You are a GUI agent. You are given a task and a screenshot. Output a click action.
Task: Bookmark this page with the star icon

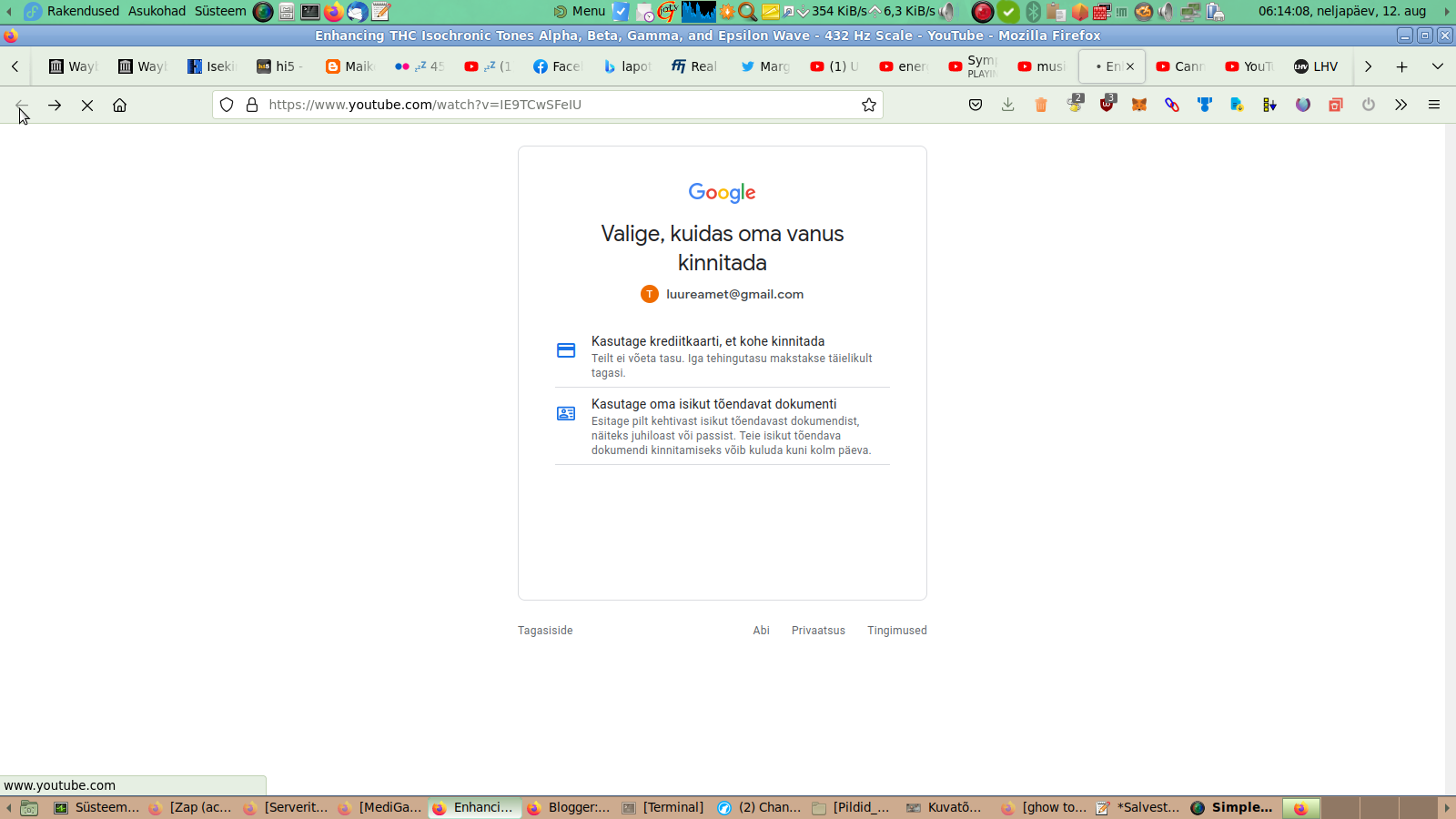pos(869,105)
